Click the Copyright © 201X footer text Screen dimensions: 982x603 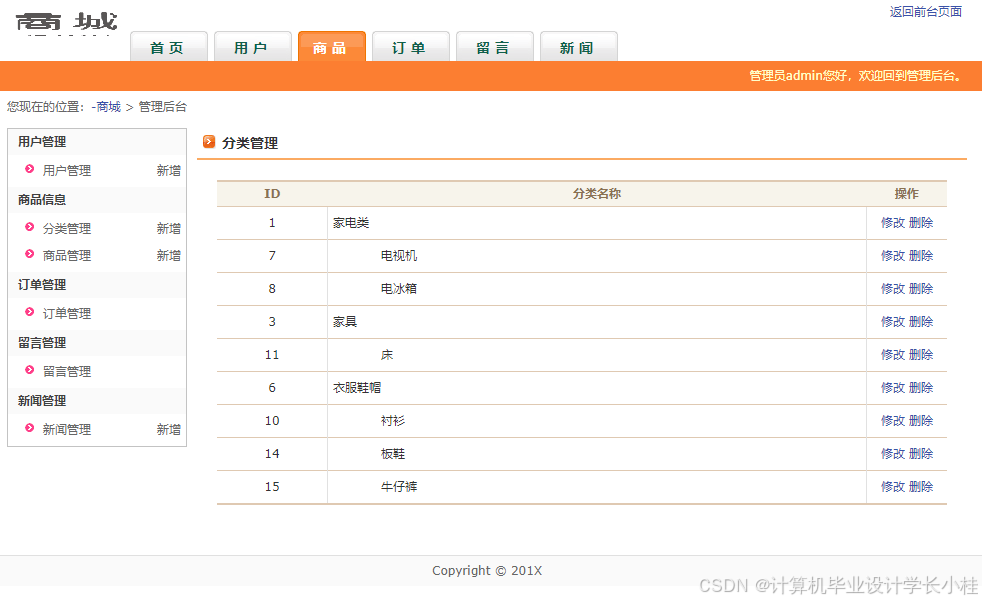(x=487, y=570)
